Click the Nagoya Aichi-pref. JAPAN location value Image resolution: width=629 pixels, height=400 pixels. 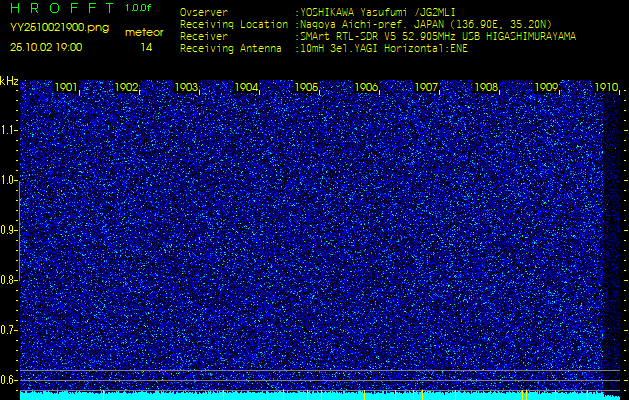pos(426,24)
